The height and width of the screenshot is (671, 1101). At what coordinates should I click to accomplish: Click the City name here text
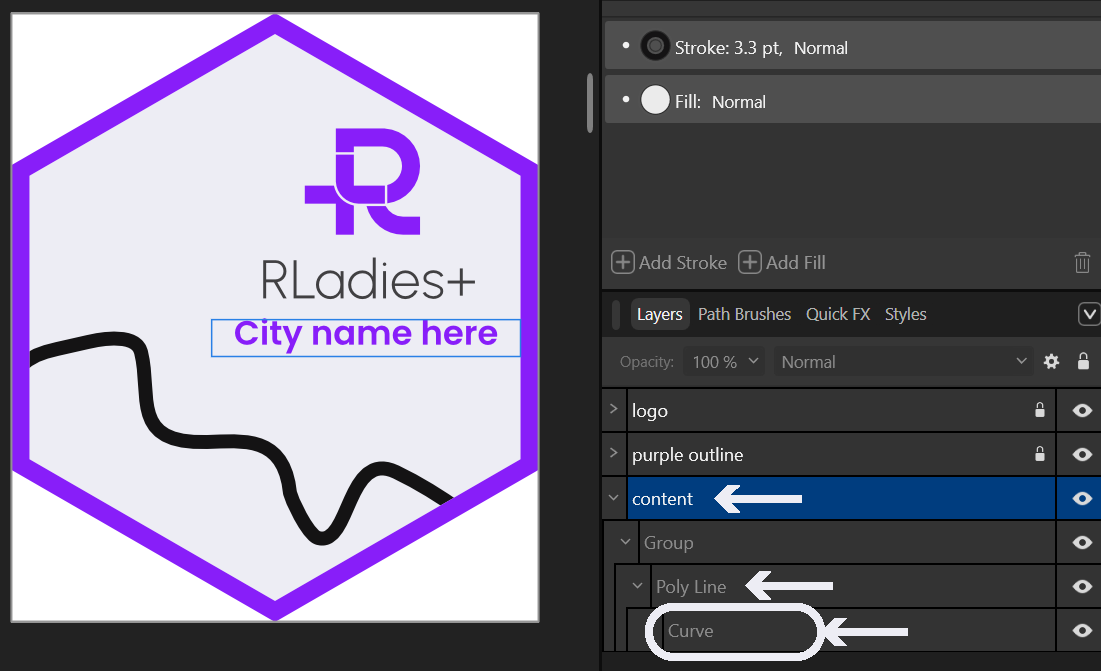[x=366, y=334]
